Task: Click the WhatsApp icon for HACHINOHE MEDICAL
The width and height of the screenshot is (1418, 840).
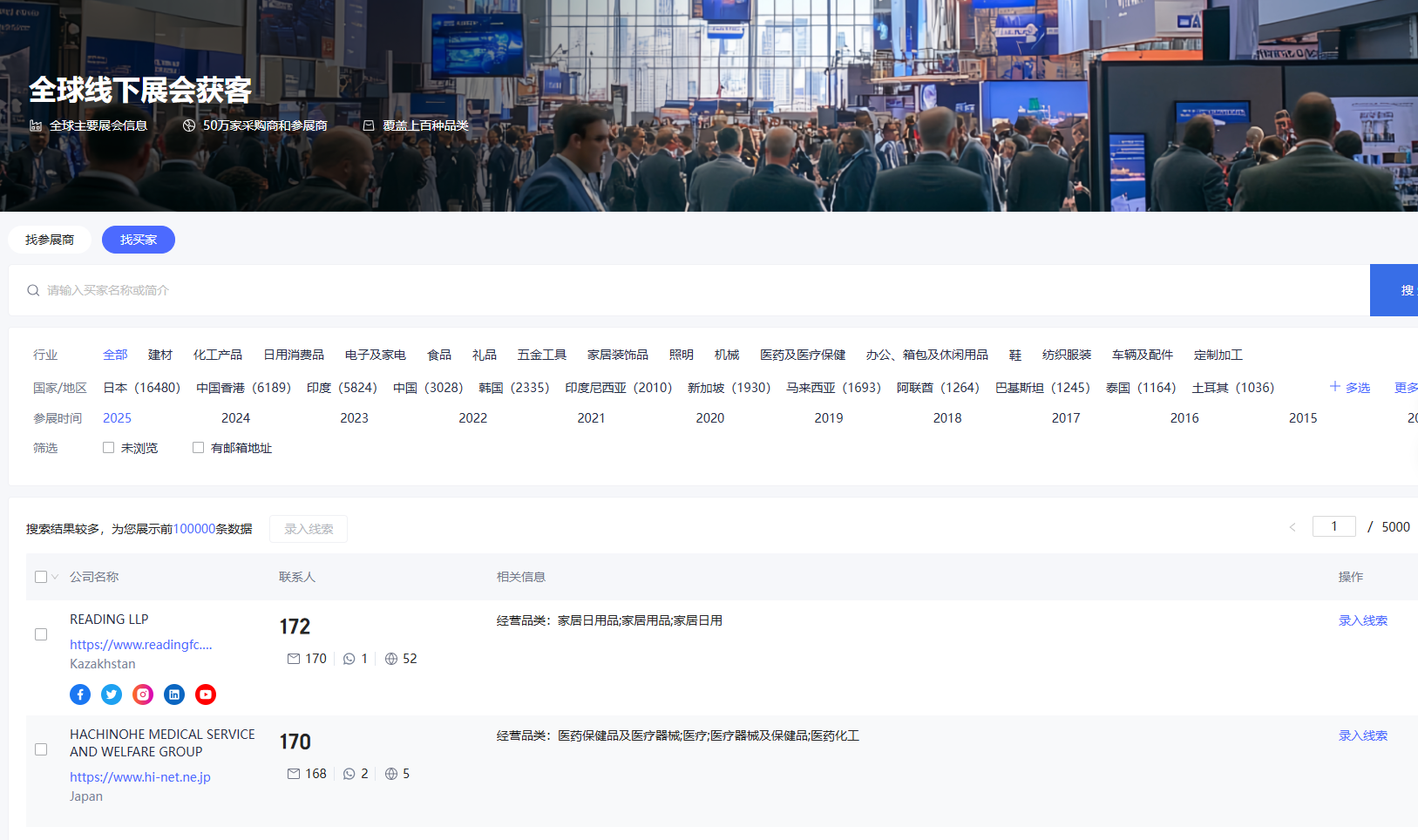Action: click(x=349, y=773)
